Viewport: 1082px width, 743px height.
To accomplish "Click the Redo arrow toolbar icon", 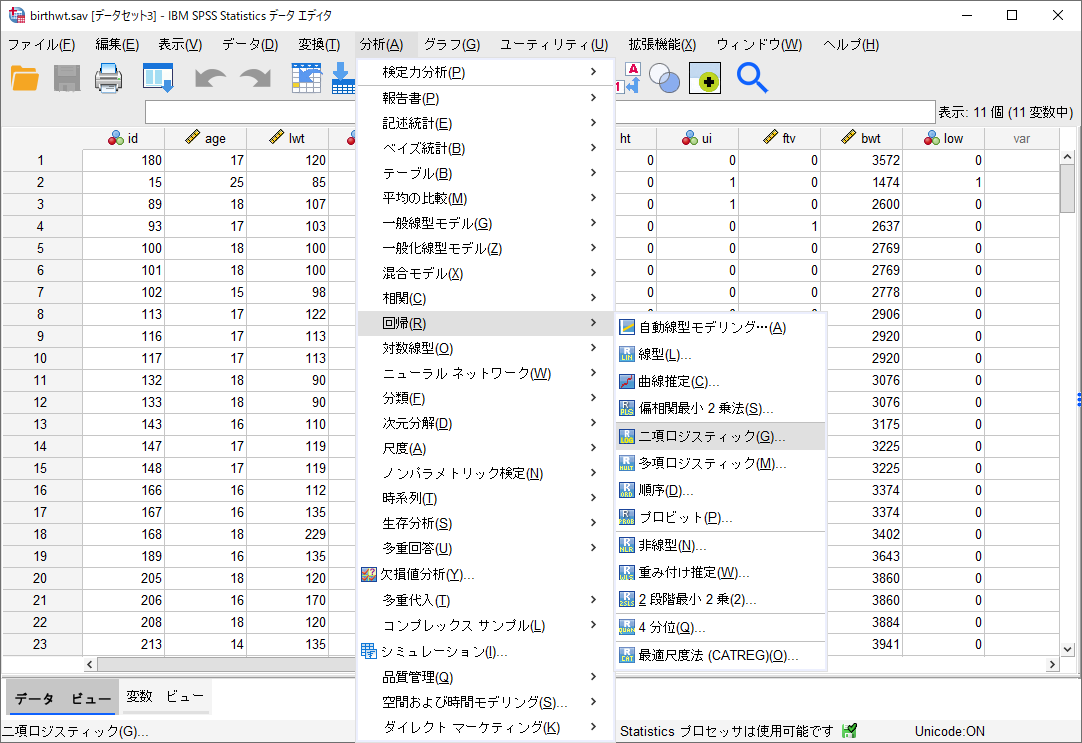I will (255, 78).
